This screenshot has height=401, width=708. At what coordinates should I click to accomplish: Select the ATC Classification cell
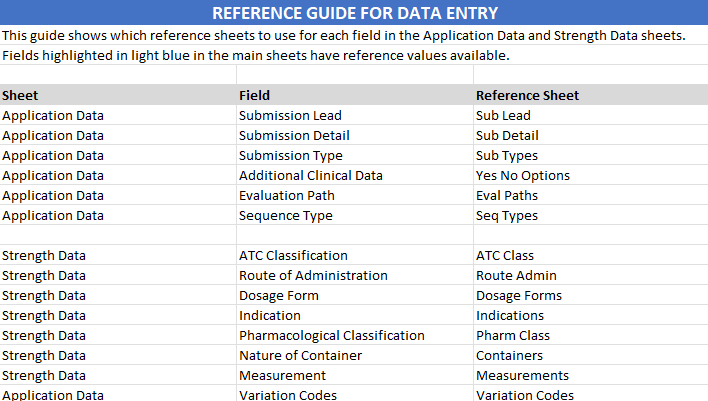(293, 255)
